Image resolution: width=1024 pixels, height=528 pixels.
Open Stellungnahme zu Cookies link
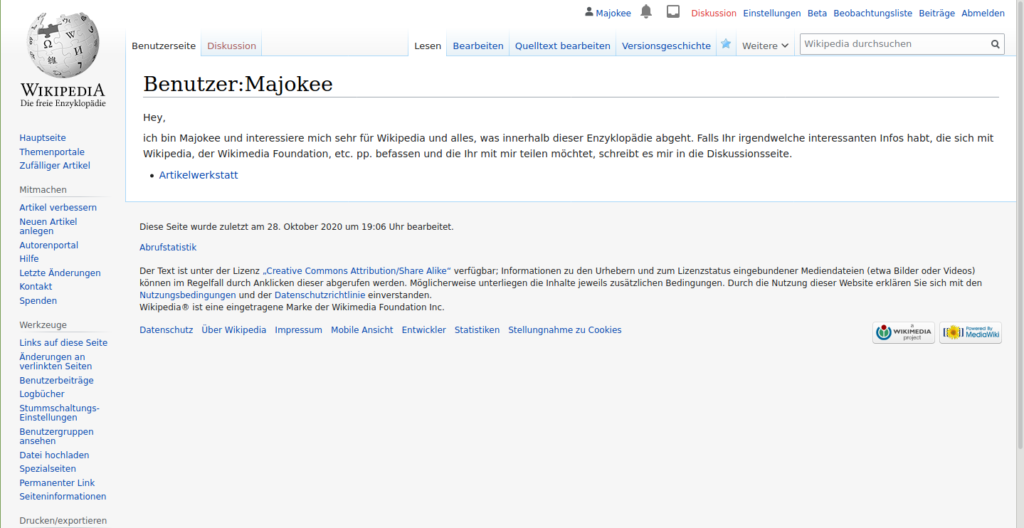coord(565,330)
